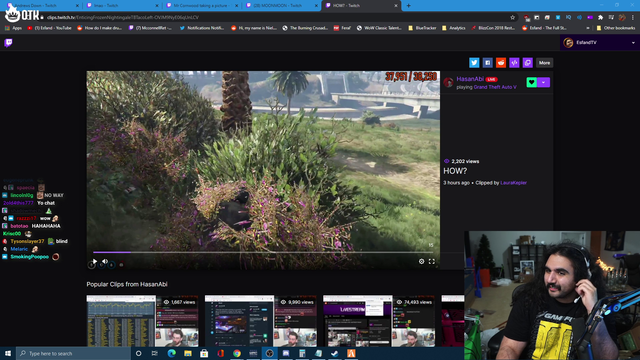The image size is (640, 360).
Task: Click the embed code share icon
Action: [x=514, y=63]
